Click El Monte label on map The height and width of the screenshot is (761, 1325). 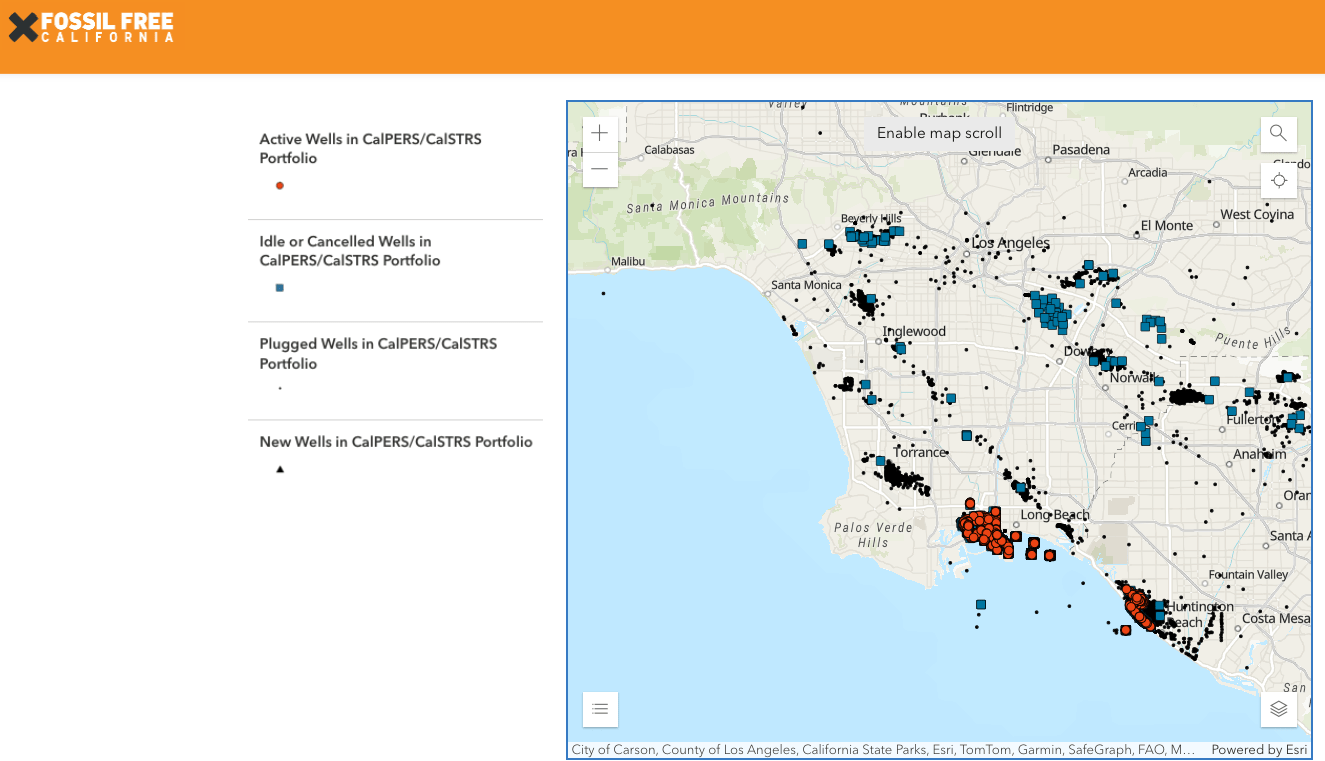(x=1167, y=225)
